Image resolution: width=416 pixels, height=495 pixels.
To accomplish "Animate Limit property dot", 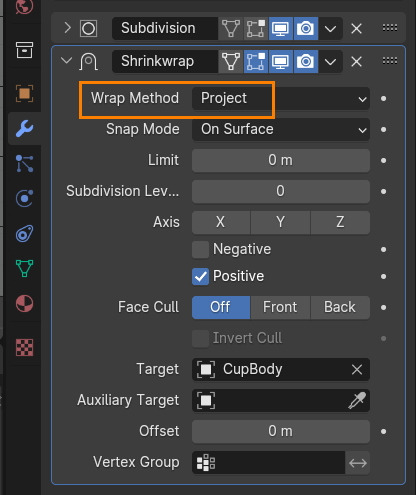I will pos(383,161).
